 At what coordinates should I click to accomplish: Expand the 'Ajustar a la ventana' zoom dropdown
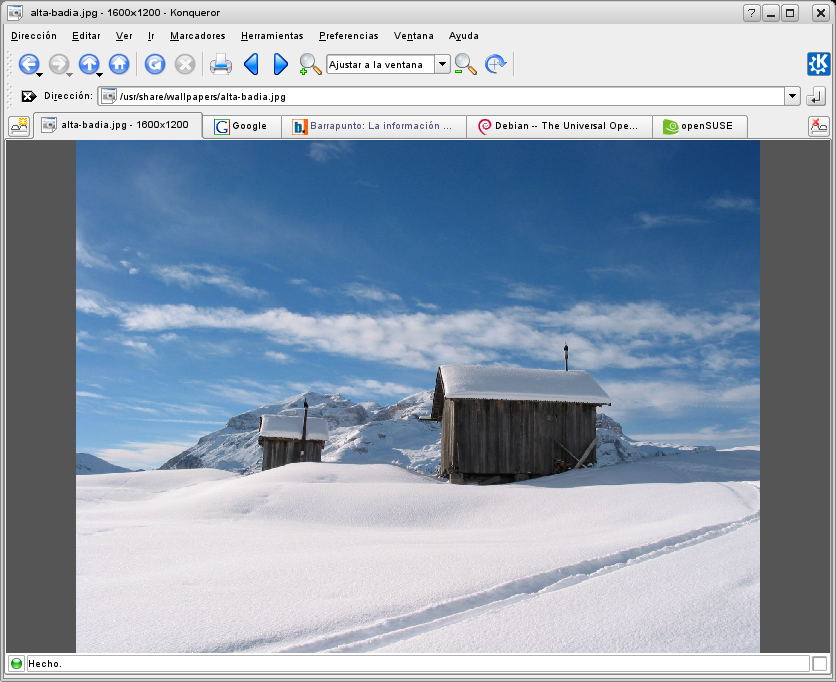pyautogui.click(x=442, y=65)
